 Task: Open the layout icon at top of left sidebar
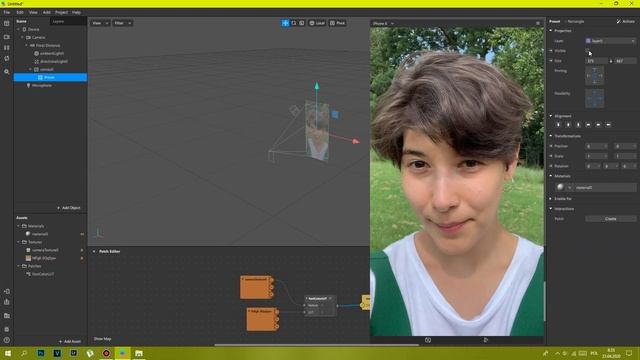(x=7, y=24)
